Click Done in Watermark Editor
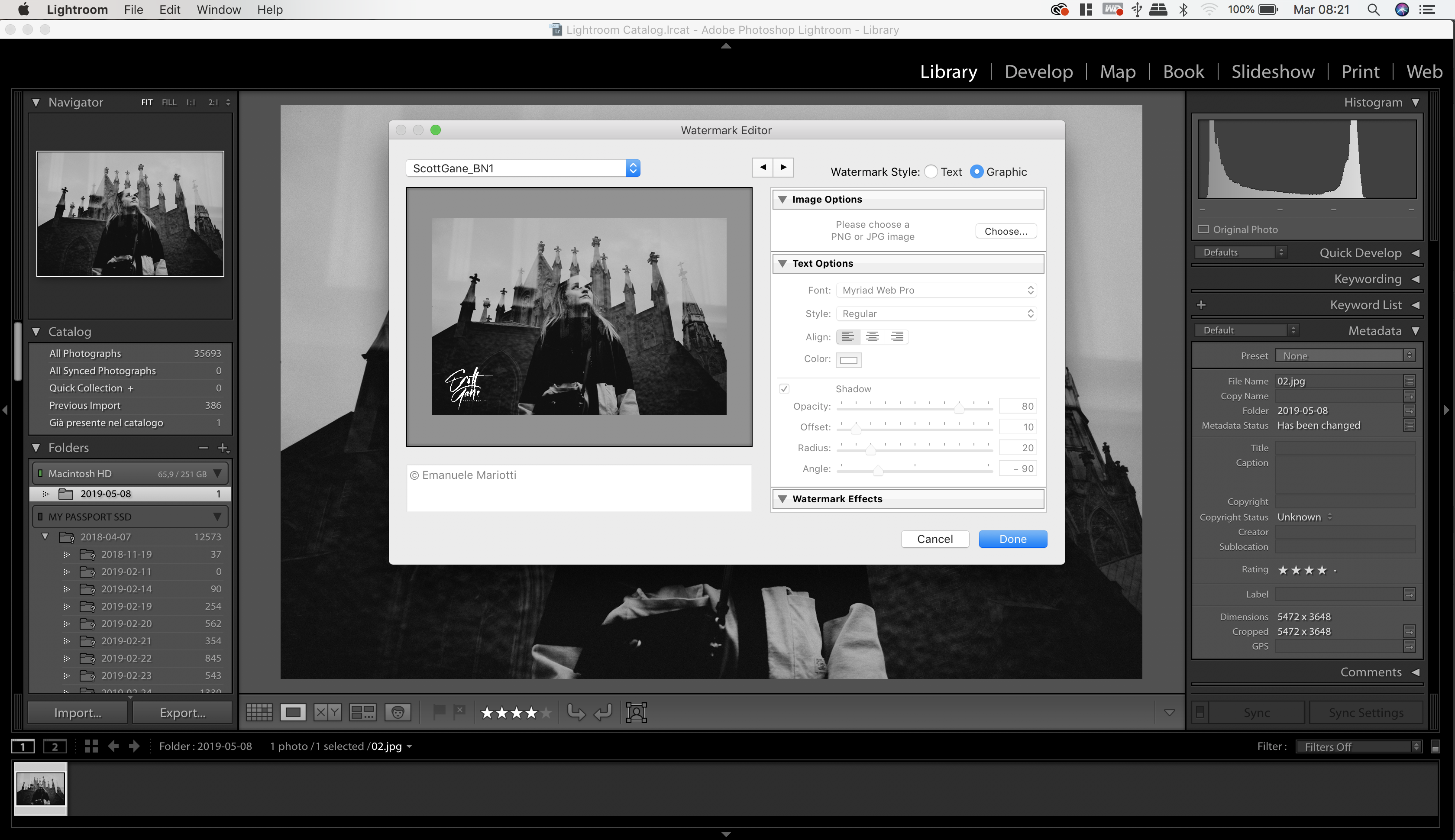The height and width of the screenshot is (840, 1455). 1012,539
